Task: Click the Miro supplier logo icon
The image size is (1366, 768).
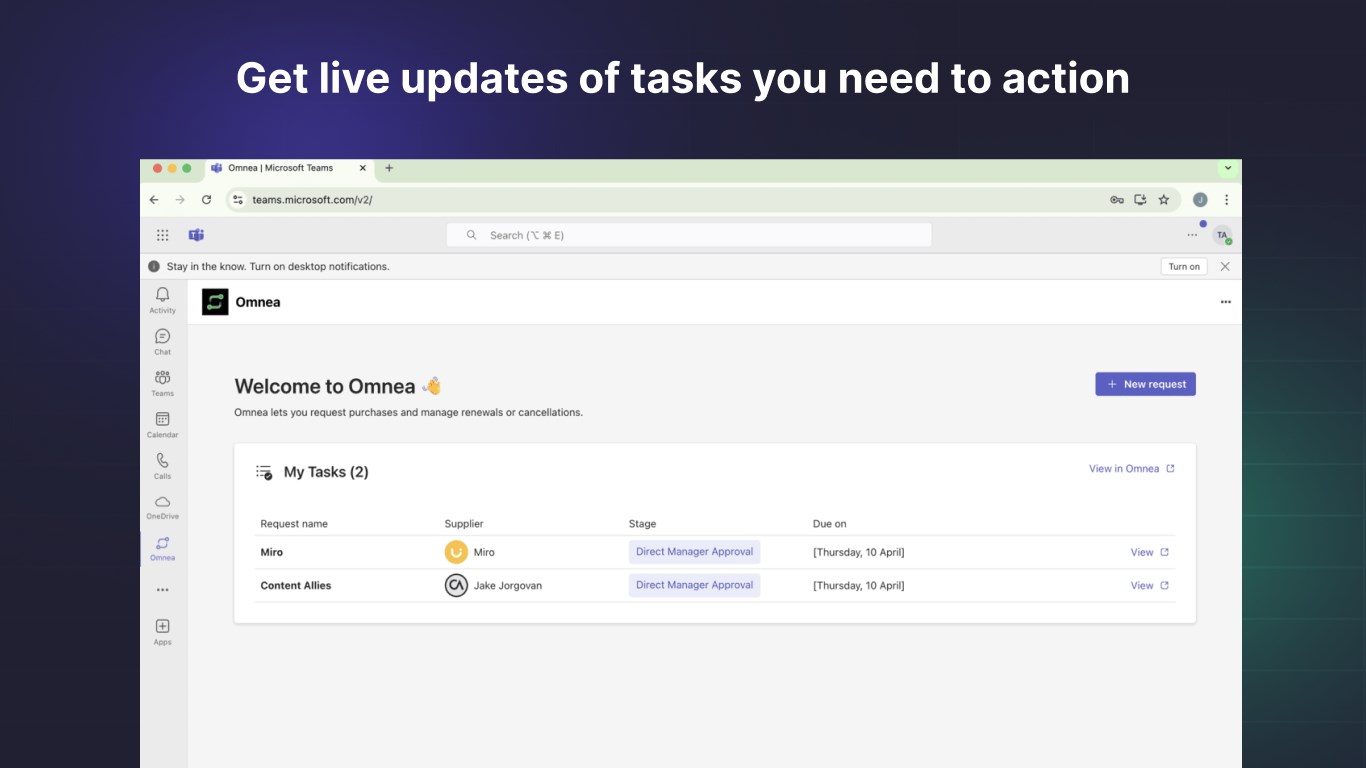Action: [456, 552]
